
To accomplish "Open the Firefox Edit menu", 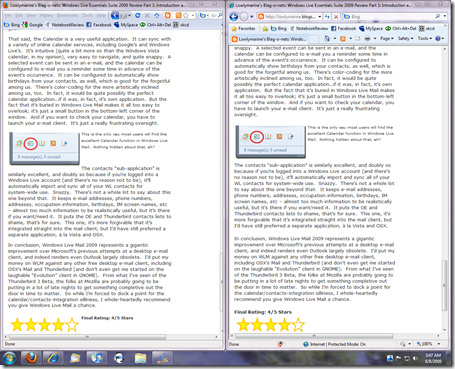I will (19, 16).
